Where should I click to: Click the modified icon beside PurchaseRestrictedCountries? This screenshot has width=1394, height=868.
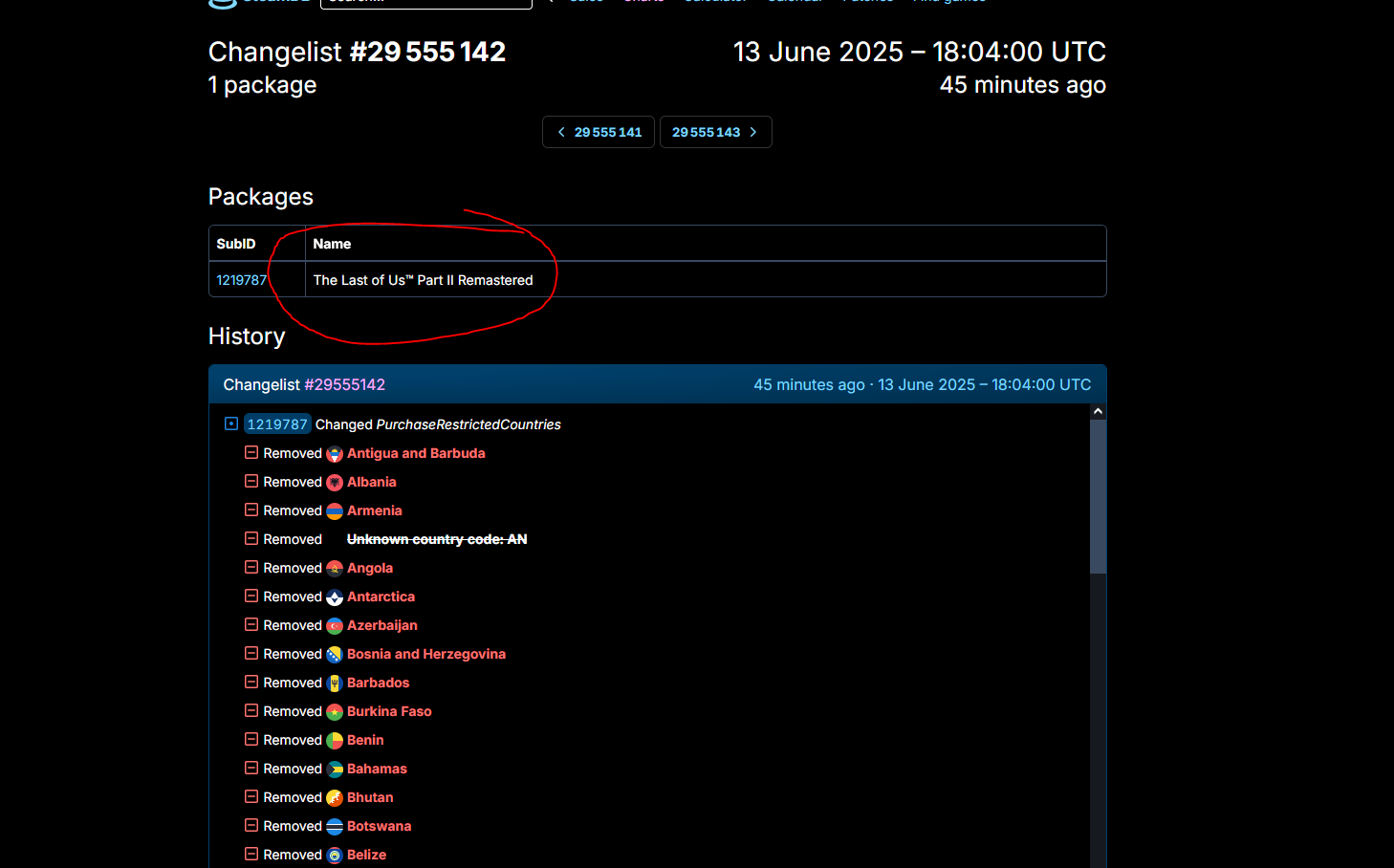[231, 423]
